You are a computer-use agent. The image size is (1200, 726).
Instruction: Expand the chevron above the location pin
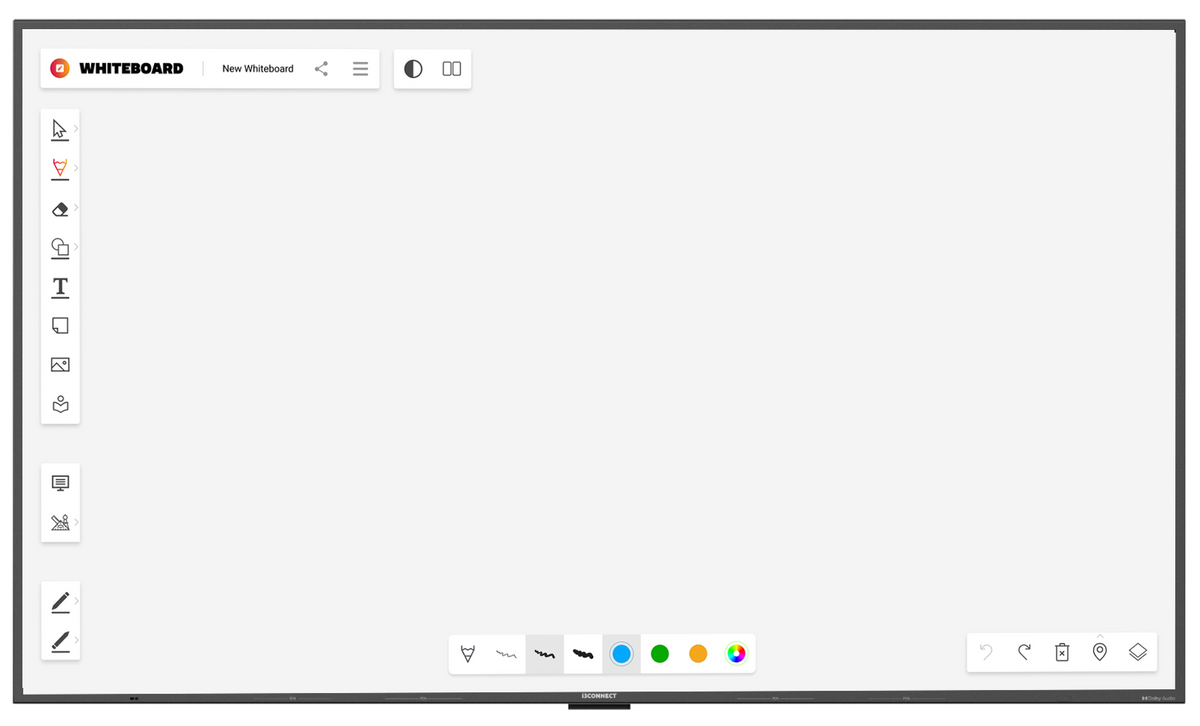[x=1100, y=636]
